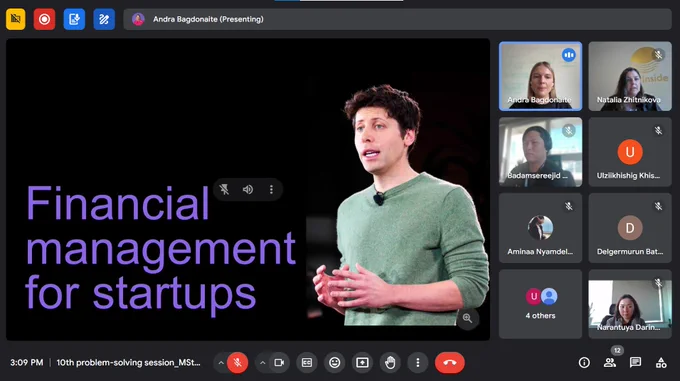Open chat with everyone icon
The height and width of the screenshot is (381, 680).
tap(635, 363)
